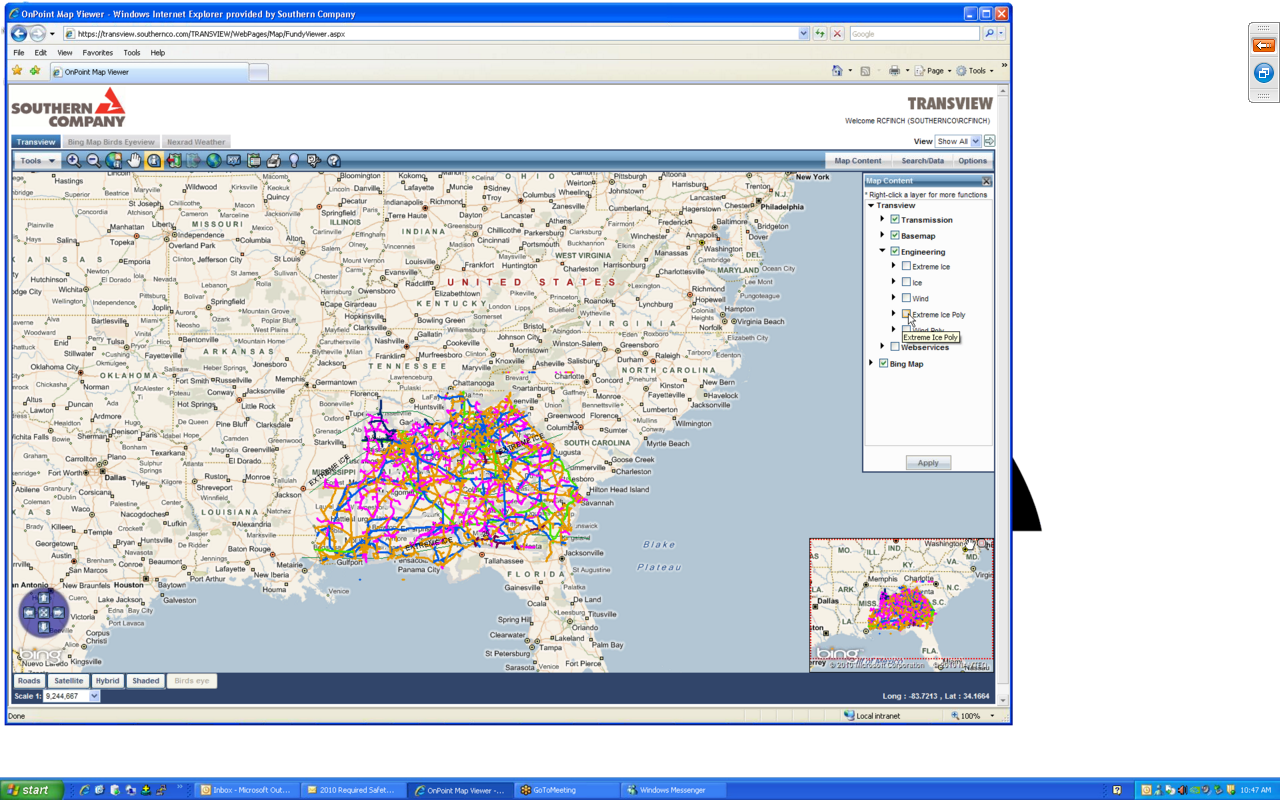Open the Windows Start menu
Viewport: 1280px width, 800px height.
pyautogui.click(x=32, y=790)
